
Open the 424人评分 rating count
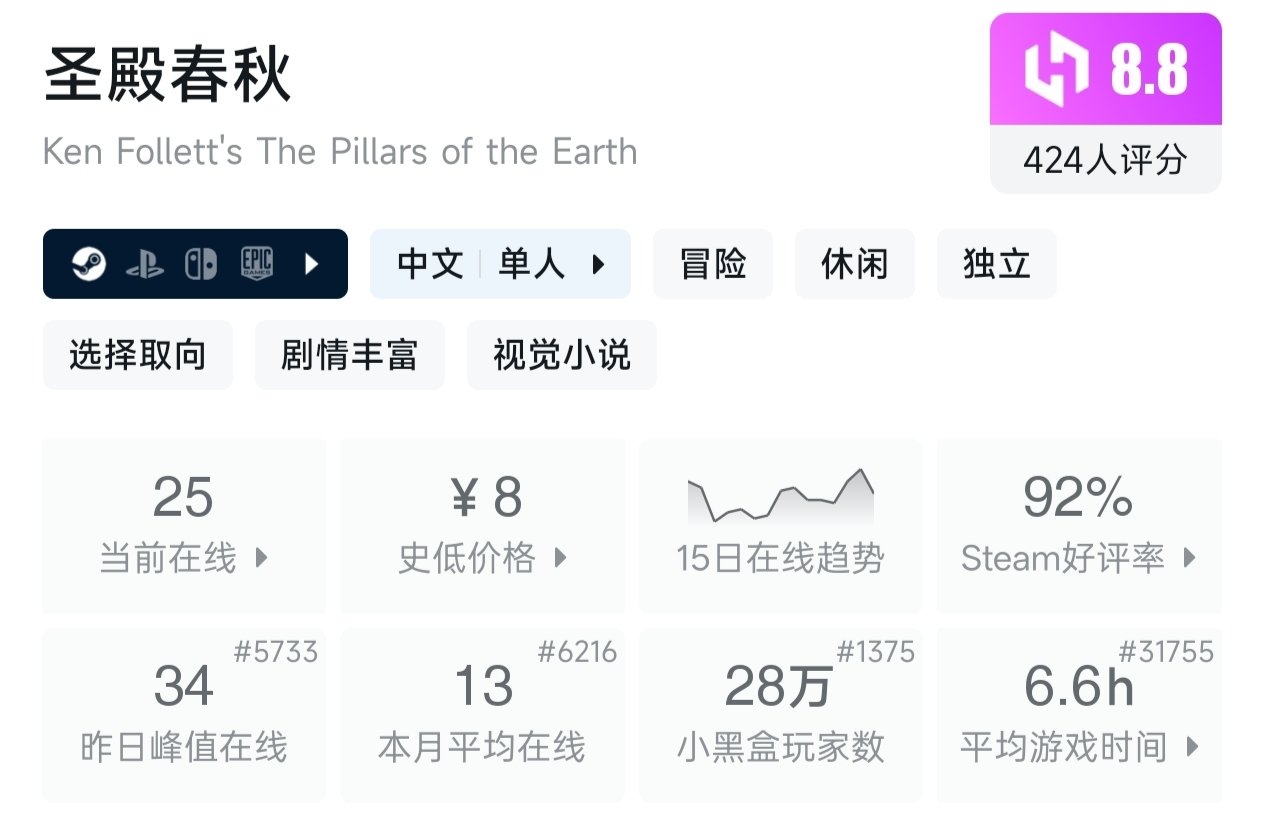pos(1105,160)
